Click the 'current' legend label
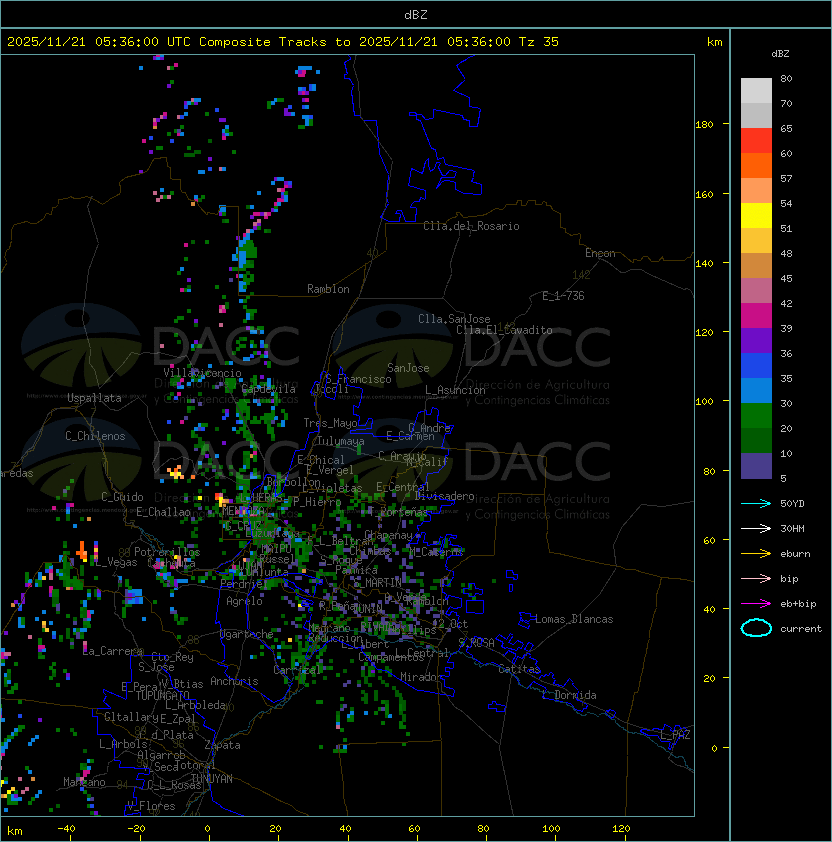 coord(801,629)
